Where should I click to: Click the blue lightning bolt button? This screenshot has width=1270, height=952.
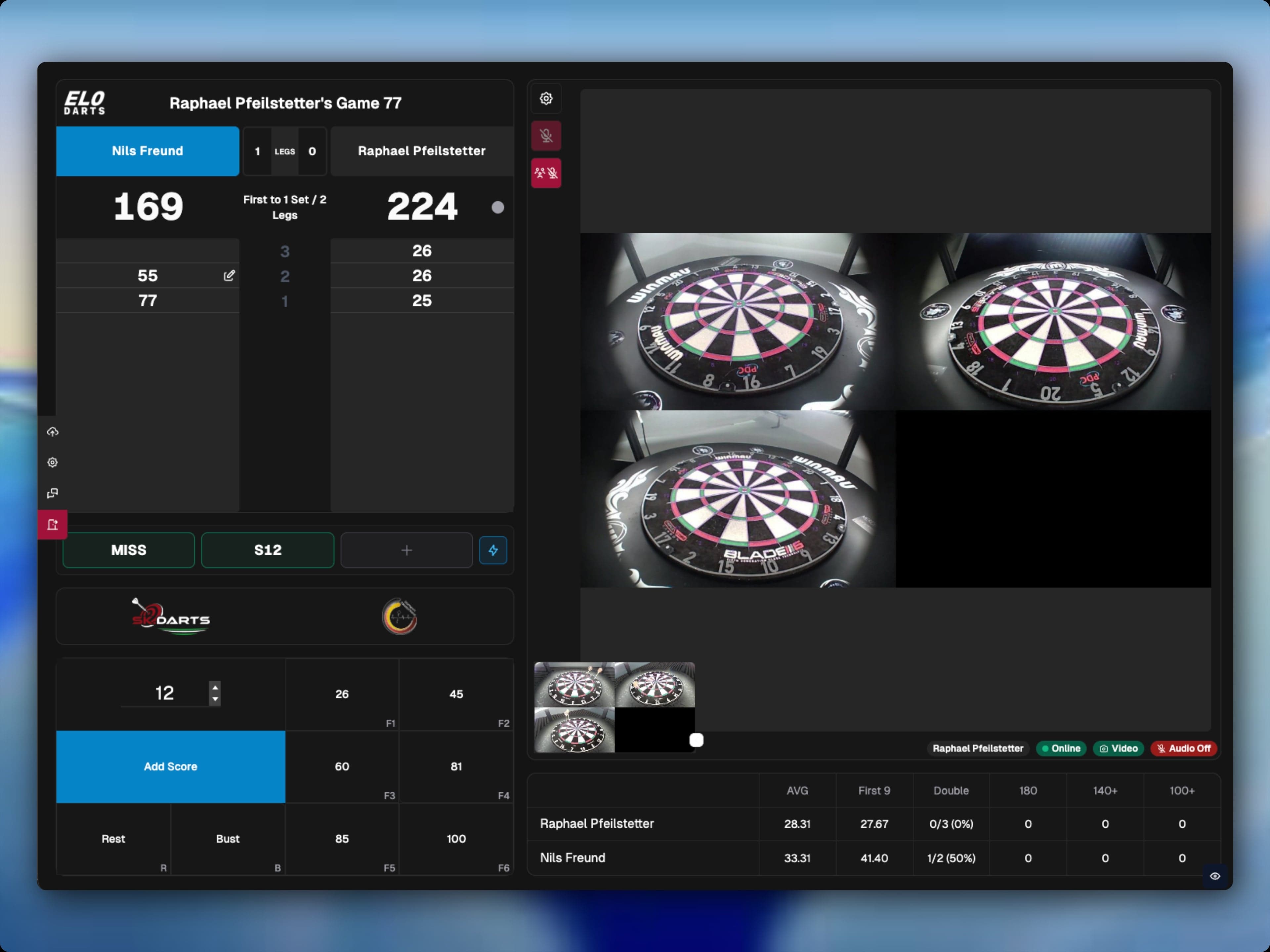[493, 550]
